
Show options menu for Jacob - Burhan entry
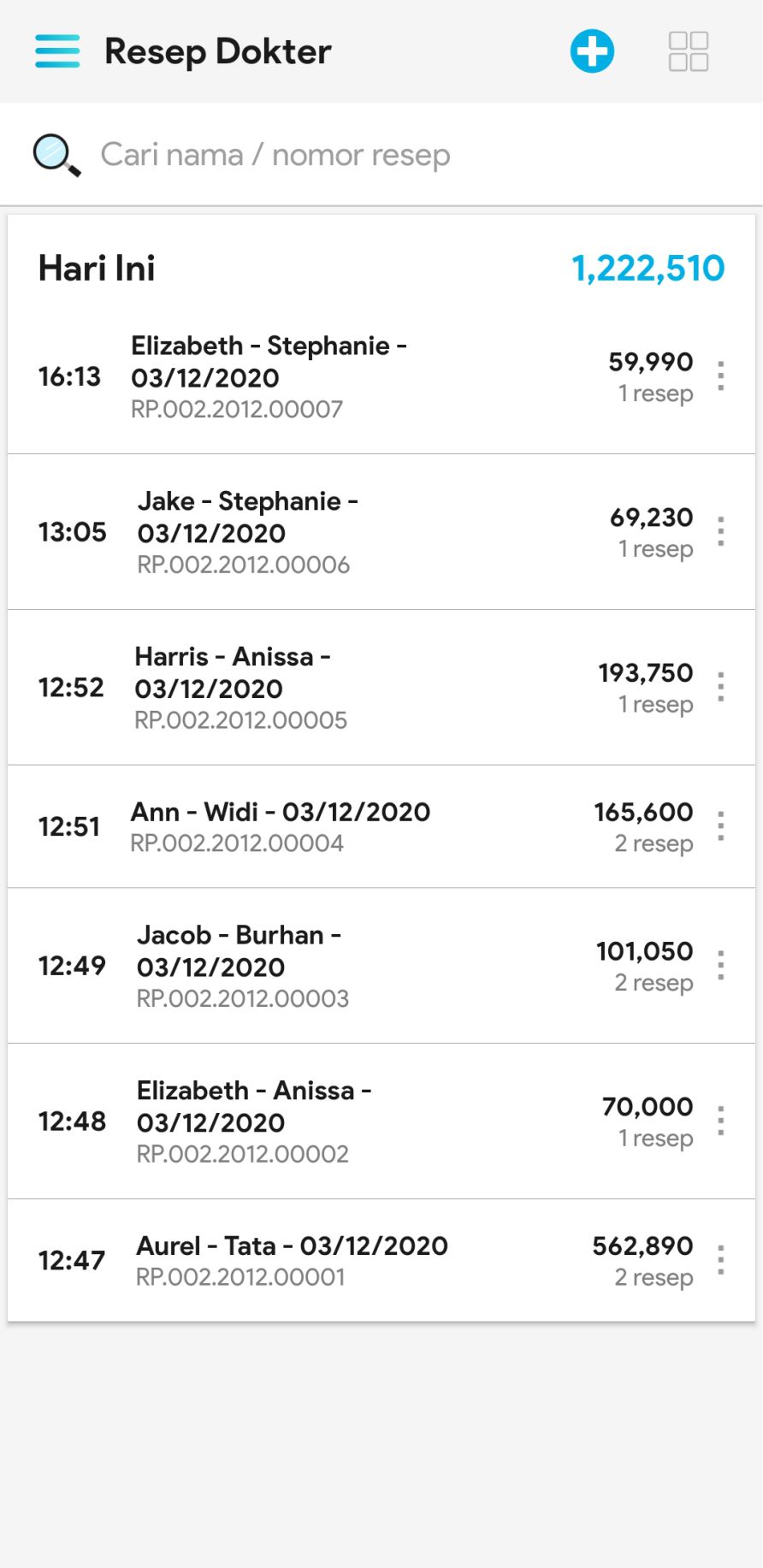click(x=721, y=966)
